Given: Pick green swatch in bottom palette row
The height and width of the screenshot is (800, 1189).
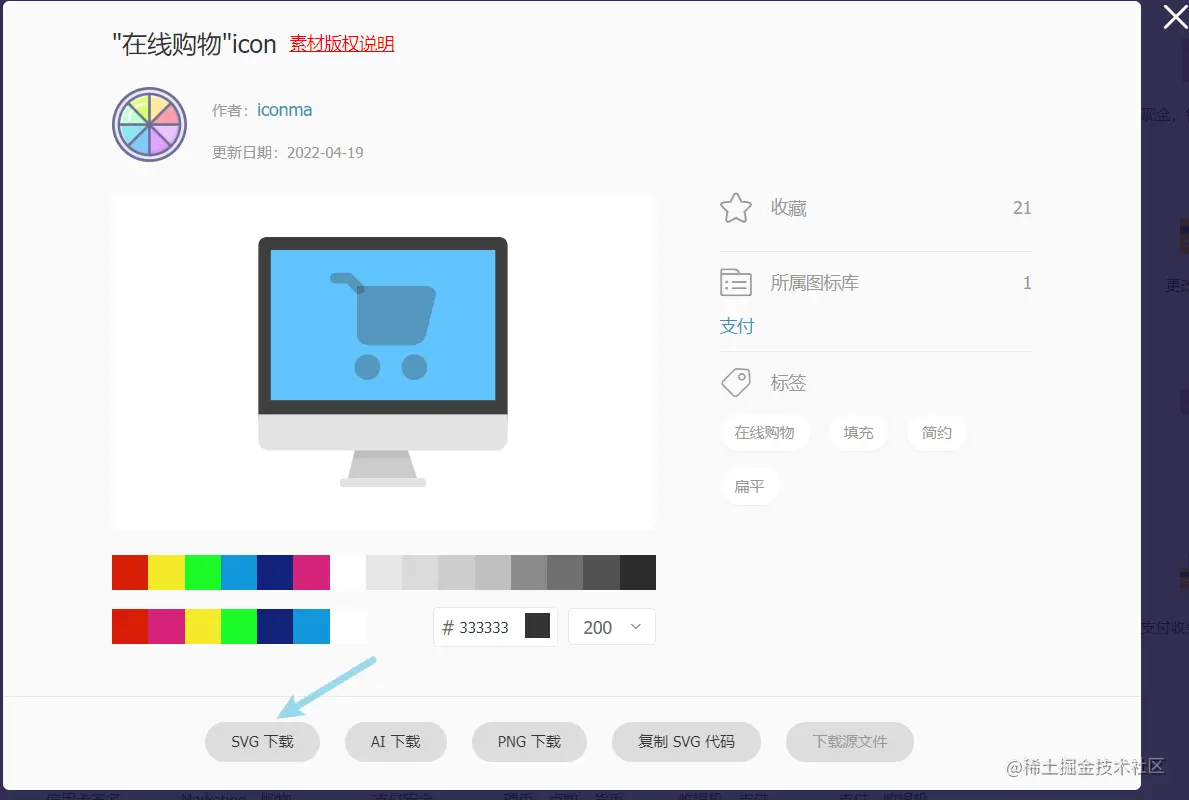Looking at the screenshot, I should (239, 626).
